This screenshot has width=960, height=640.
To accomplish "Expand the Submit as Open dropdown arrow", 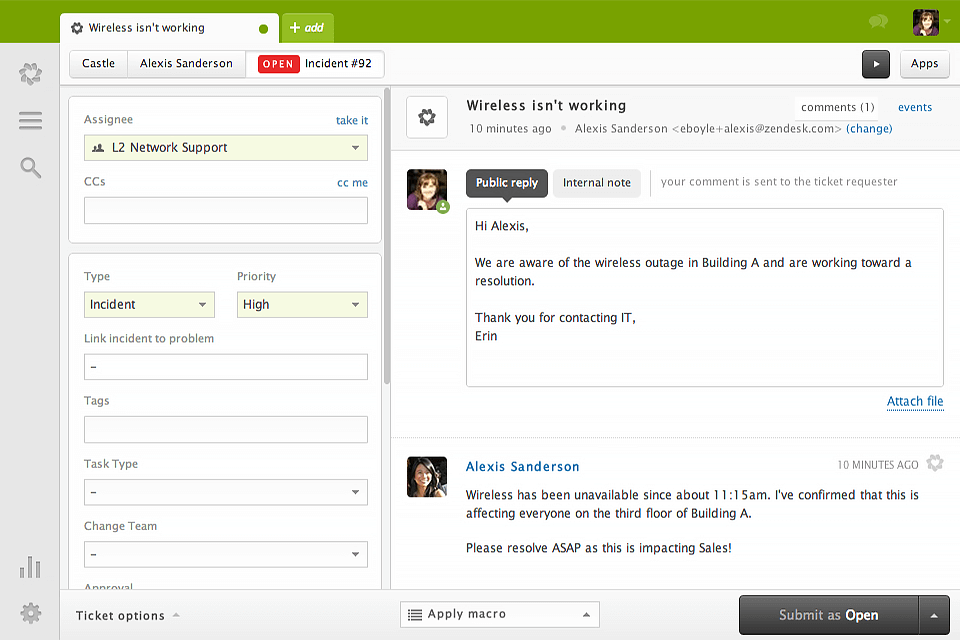I will tap(934, 615).
